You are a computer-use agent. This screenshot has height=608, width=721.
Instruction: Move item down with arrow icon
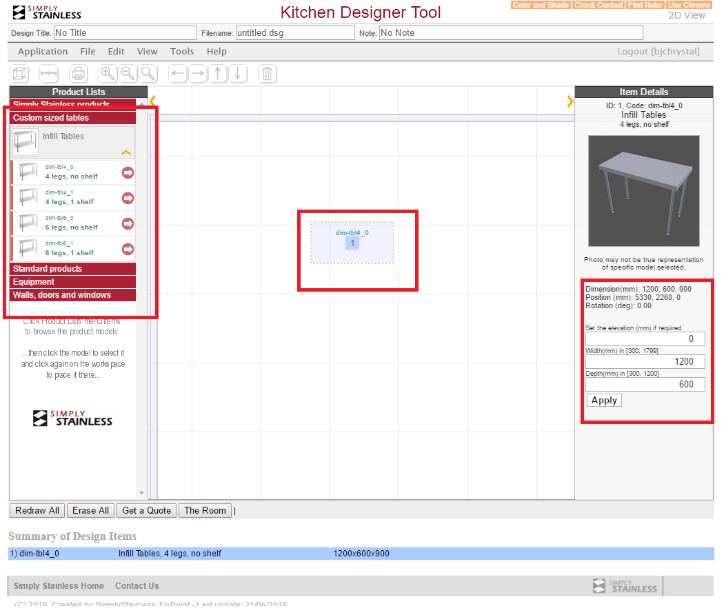(238, 74)
